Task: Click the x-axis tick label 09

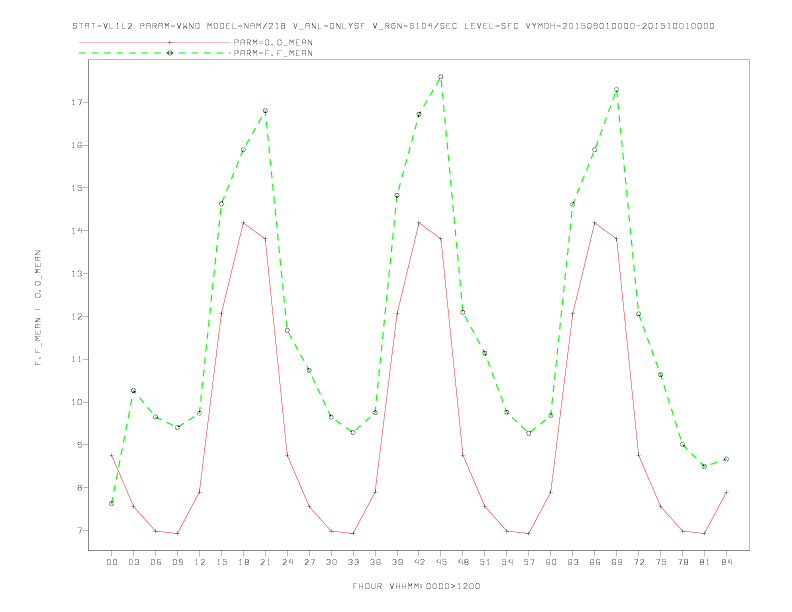Action: (177, 562)
